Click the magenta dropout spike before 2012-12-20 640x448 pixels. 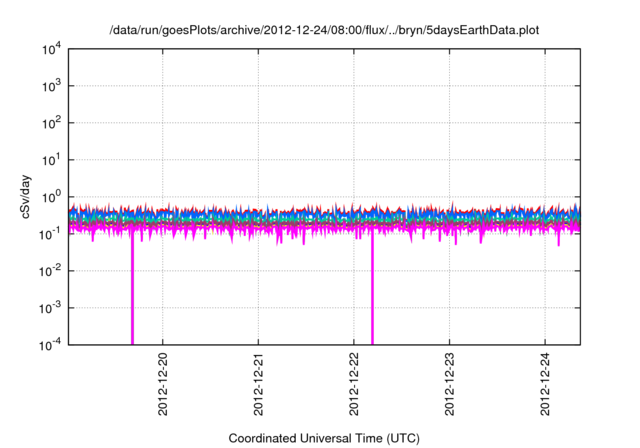(x=132, y=288)
